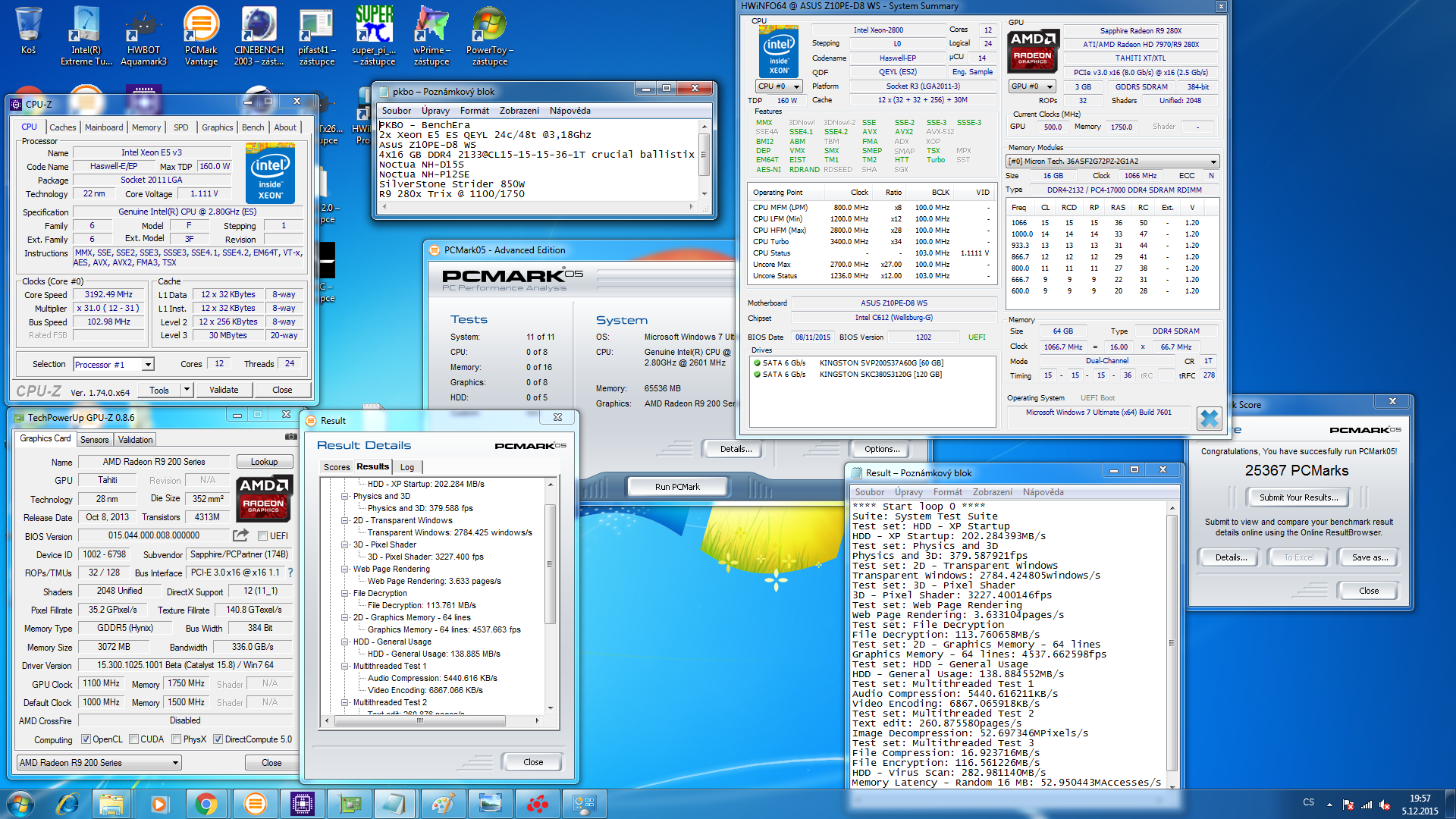Open Windows Start menu orb
This screenshot has width=1456, height=819.
click(20, 804)
